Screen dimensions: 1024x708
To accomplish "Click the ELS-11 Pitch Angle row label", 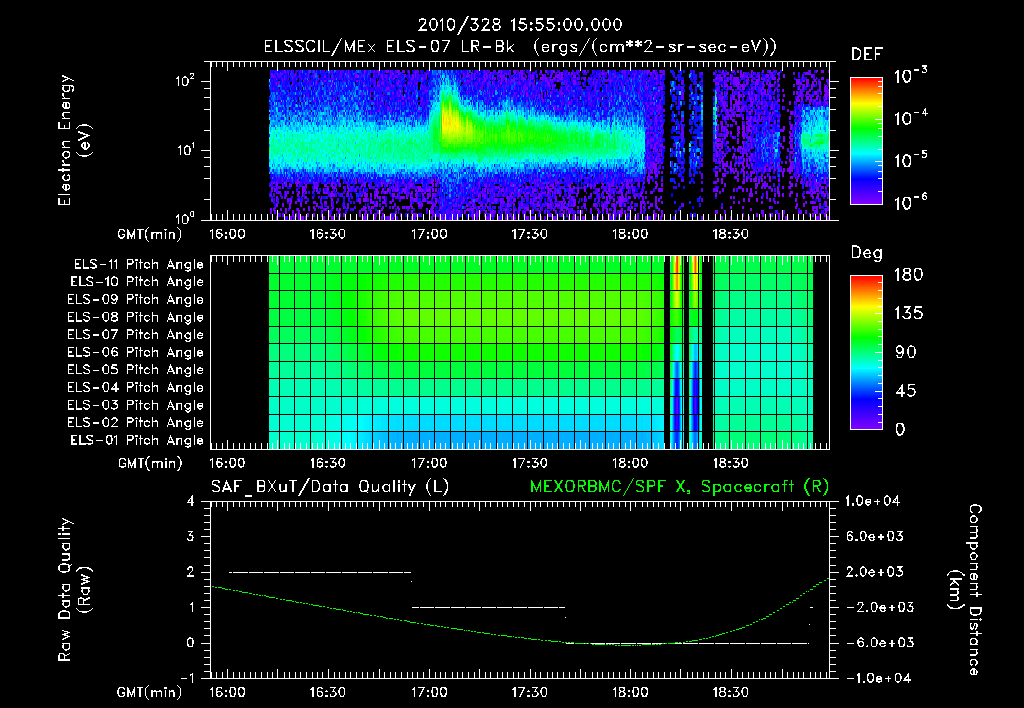I will pyautogui.click(x=138, y=265).
